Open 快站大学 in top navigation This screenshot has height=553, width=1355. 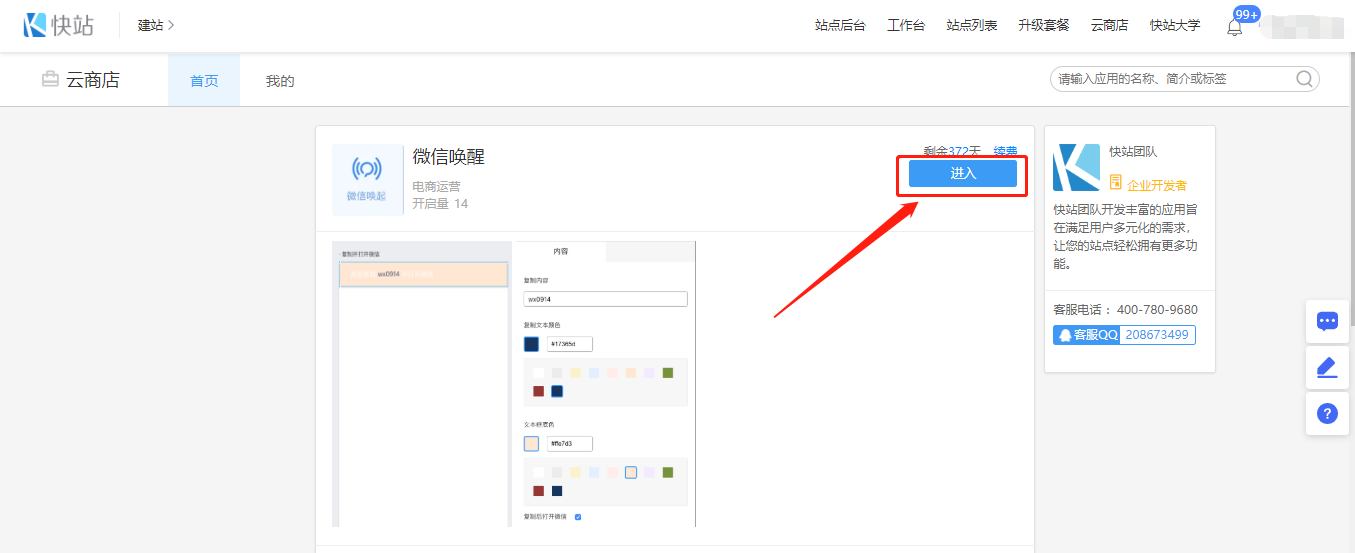[1175, 26]
